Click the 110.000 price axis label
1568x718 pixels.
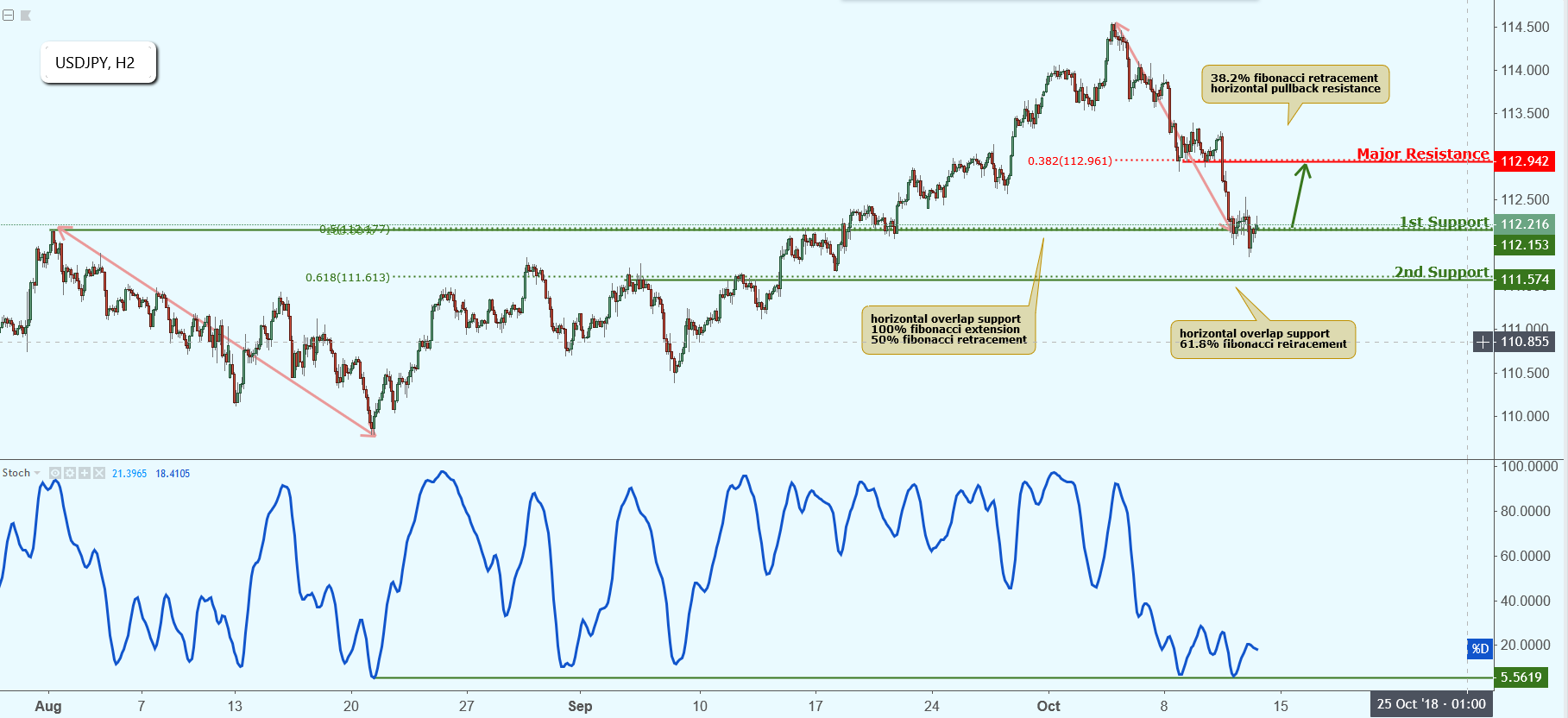1525,416
